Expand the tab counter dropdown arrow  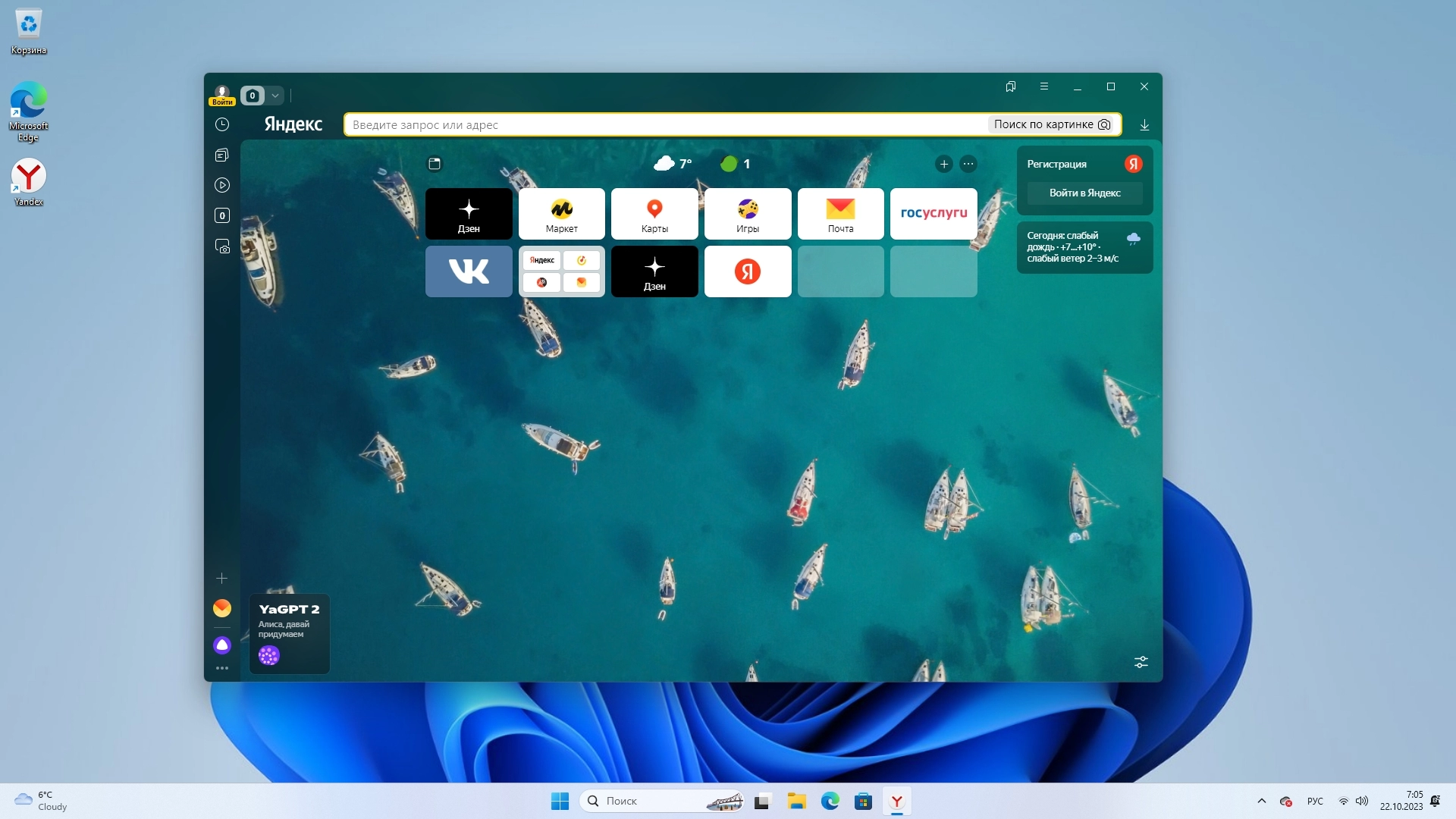[275, 96]
